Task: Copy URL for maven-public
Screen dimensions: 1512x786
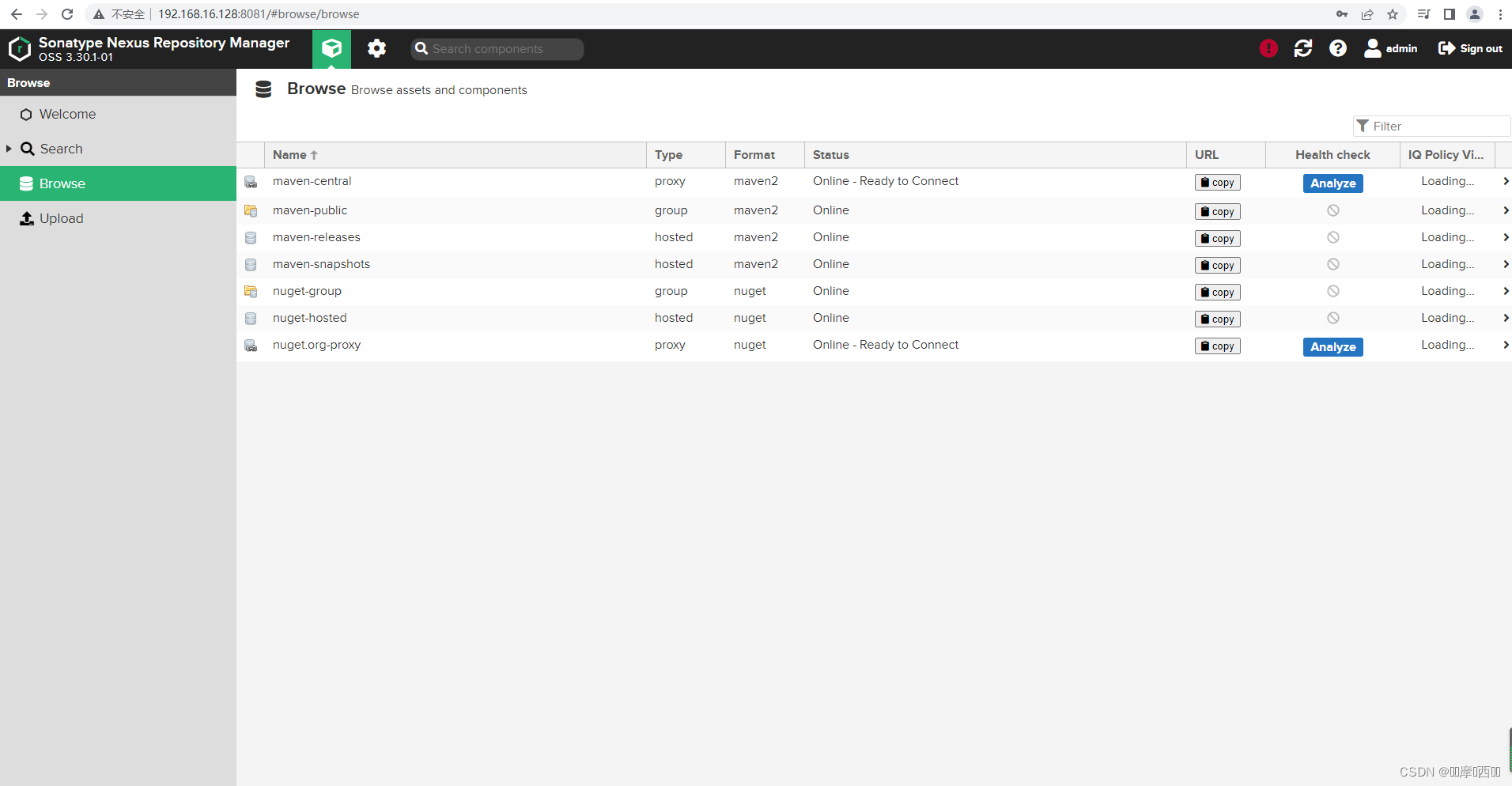Action: pos(1217,212)
